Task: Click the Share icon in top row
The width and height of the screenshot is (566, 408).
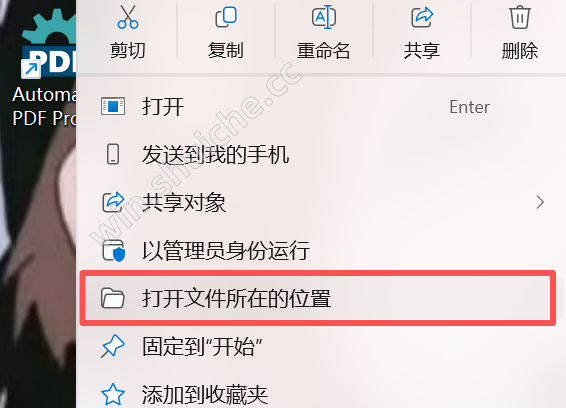Action: (422, 17)
